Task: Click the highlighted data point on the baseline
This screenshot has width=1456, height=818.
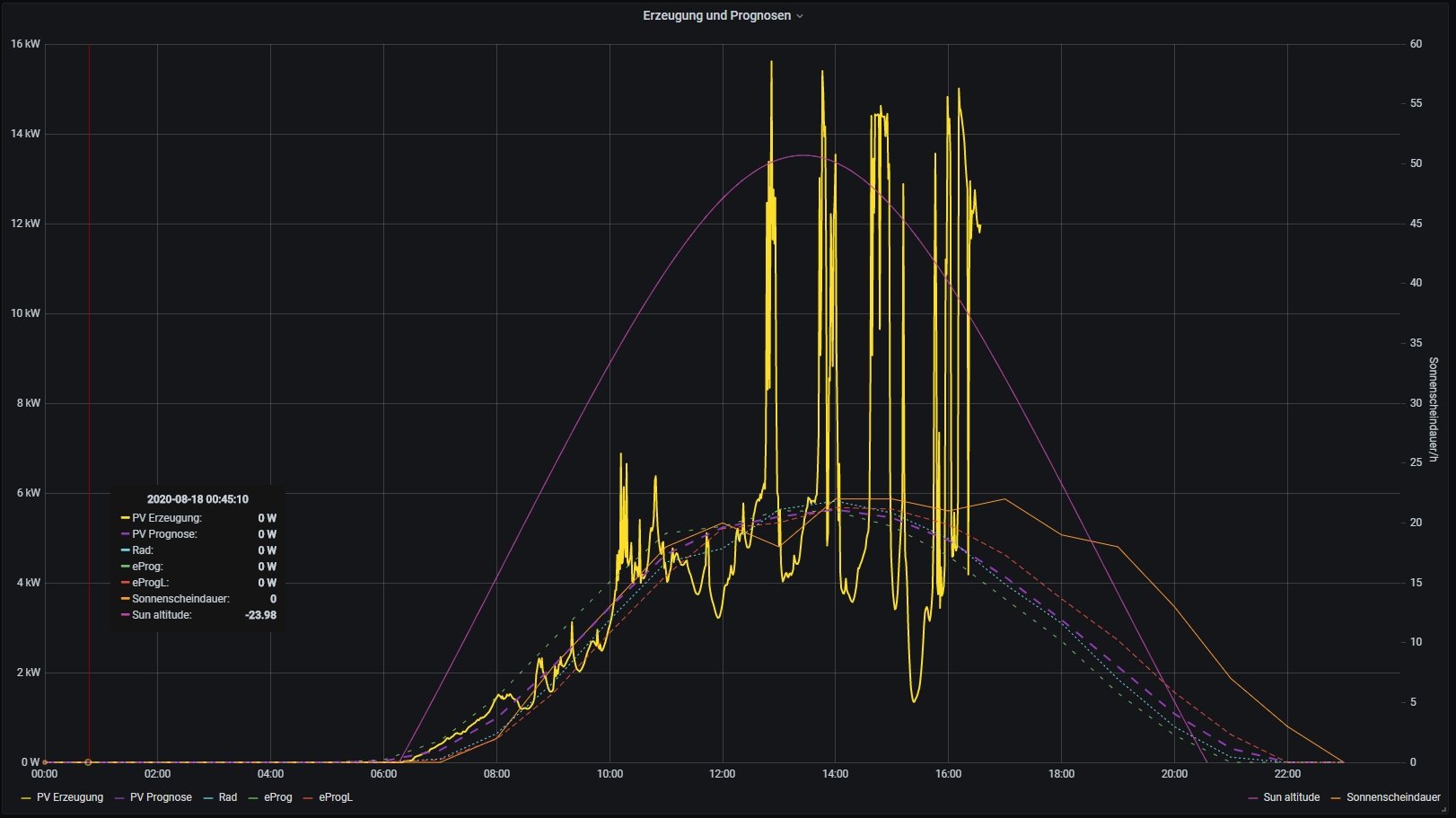Action: (x=88, y=762)
